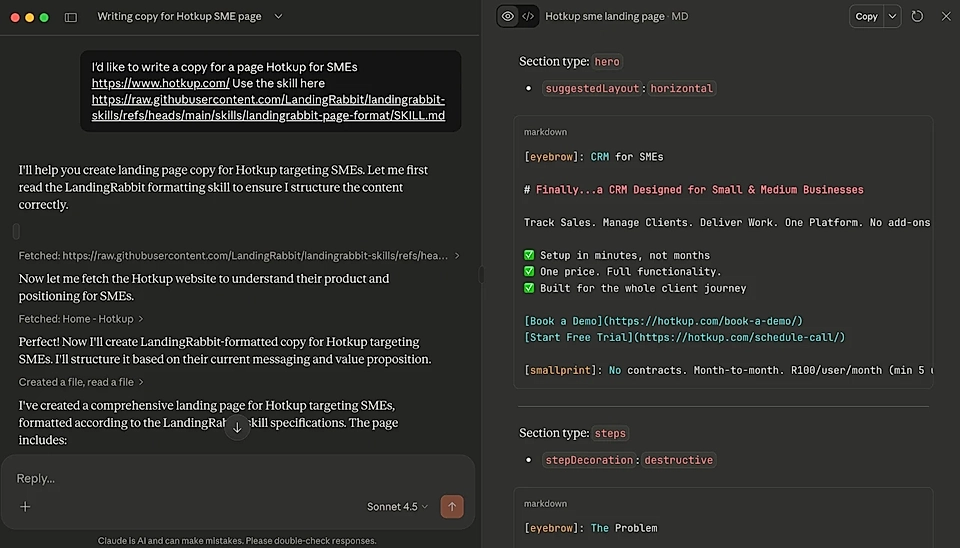The image size is (960, 548).
Task: Select the Track Sales. Manage Clients line
Action: point(727,222)
